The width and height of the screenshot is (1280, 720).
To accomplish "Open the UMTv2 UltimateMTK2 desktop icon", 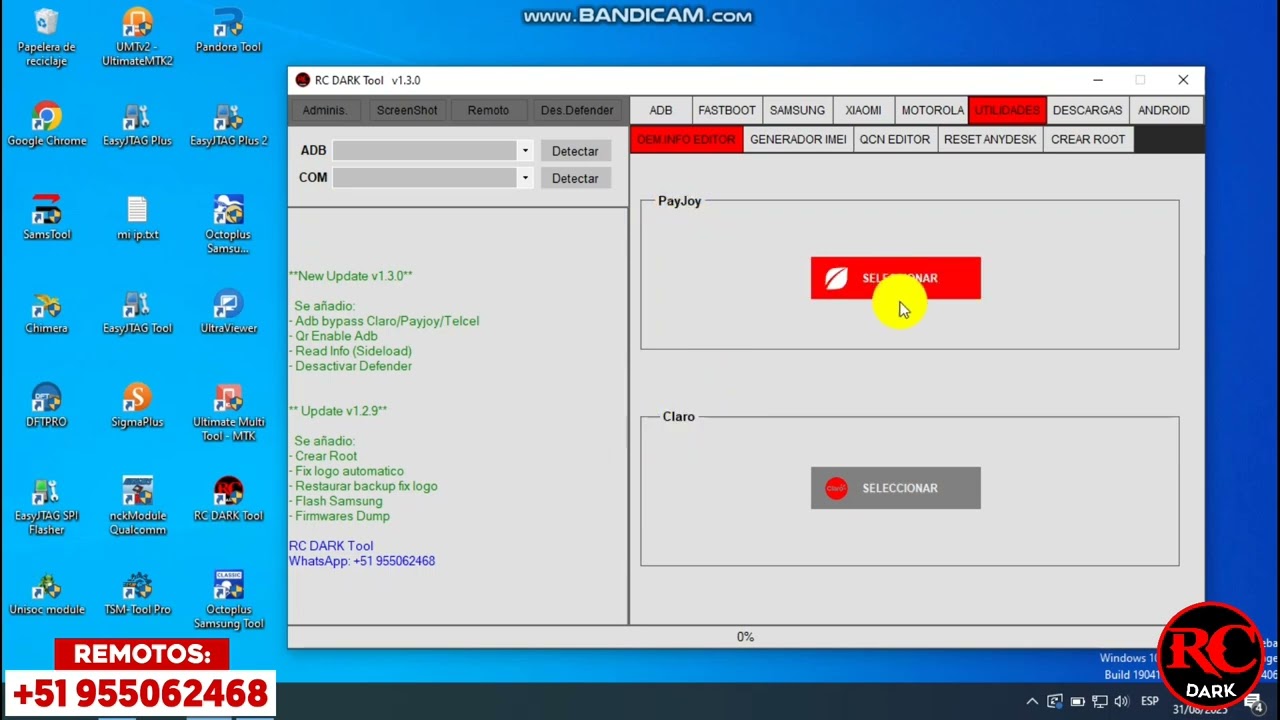I will pos(137,38).
